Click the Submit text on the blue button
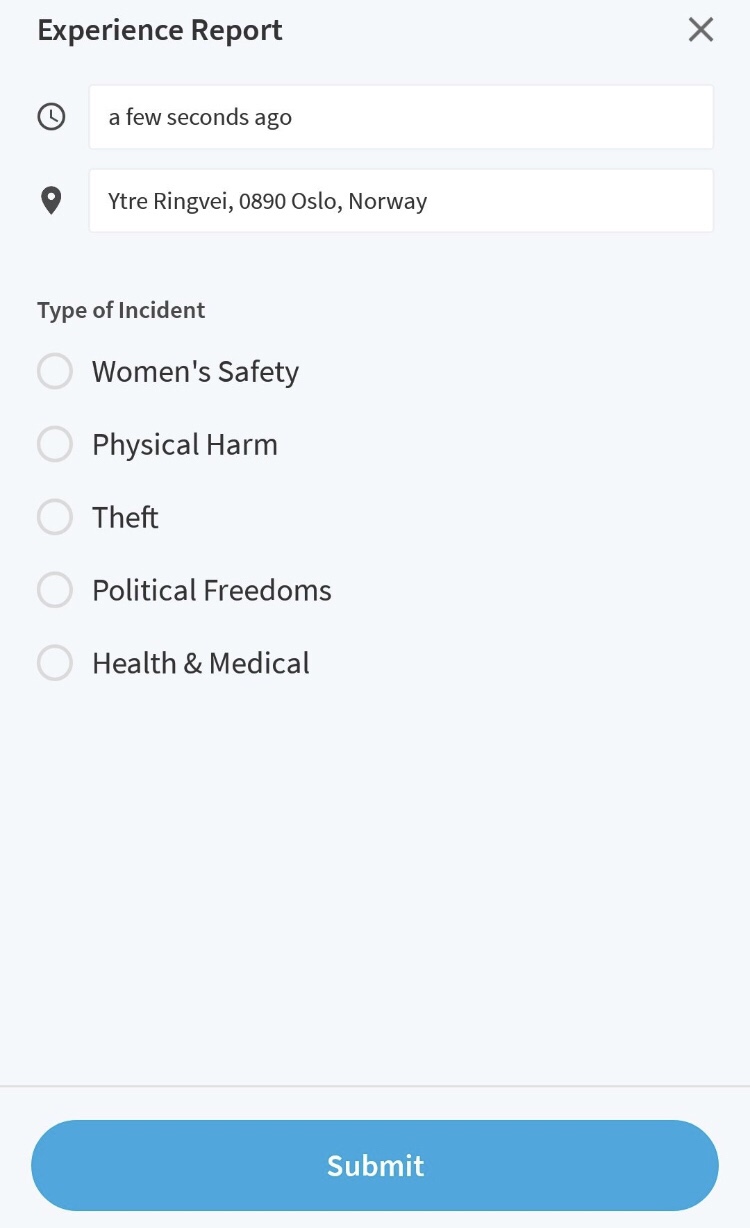 pyautogui.click(x=374, y=1165)
